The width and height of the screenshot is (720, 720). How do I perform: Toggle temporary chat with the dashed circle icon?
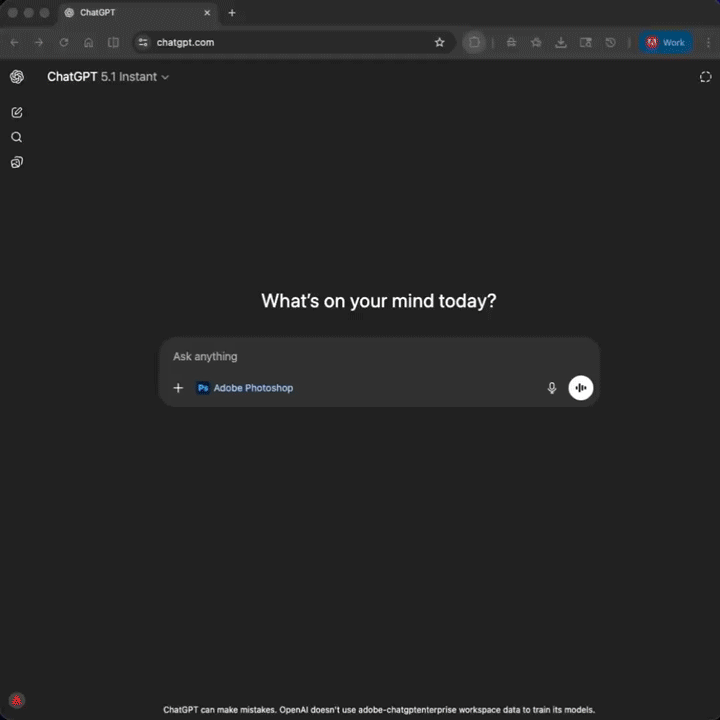point(705,77)
